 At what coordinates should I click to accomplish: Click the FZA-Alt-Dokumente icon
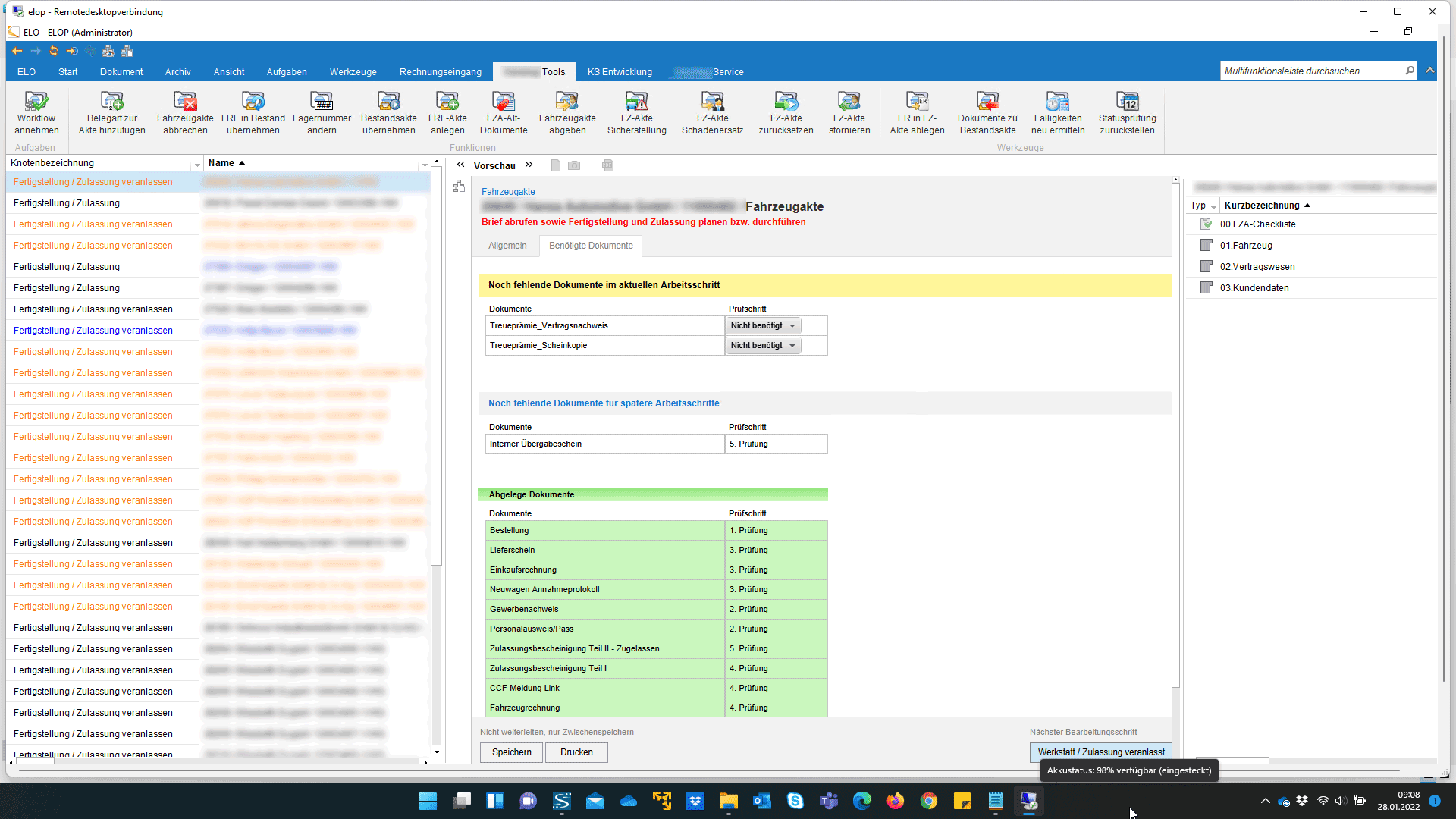pyautogui.click(x=504, y=101)
